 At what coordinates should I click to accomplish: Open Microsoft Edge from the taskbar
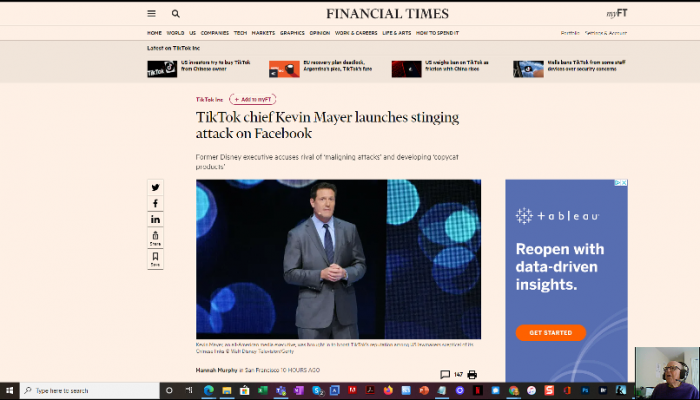point(208,391)
